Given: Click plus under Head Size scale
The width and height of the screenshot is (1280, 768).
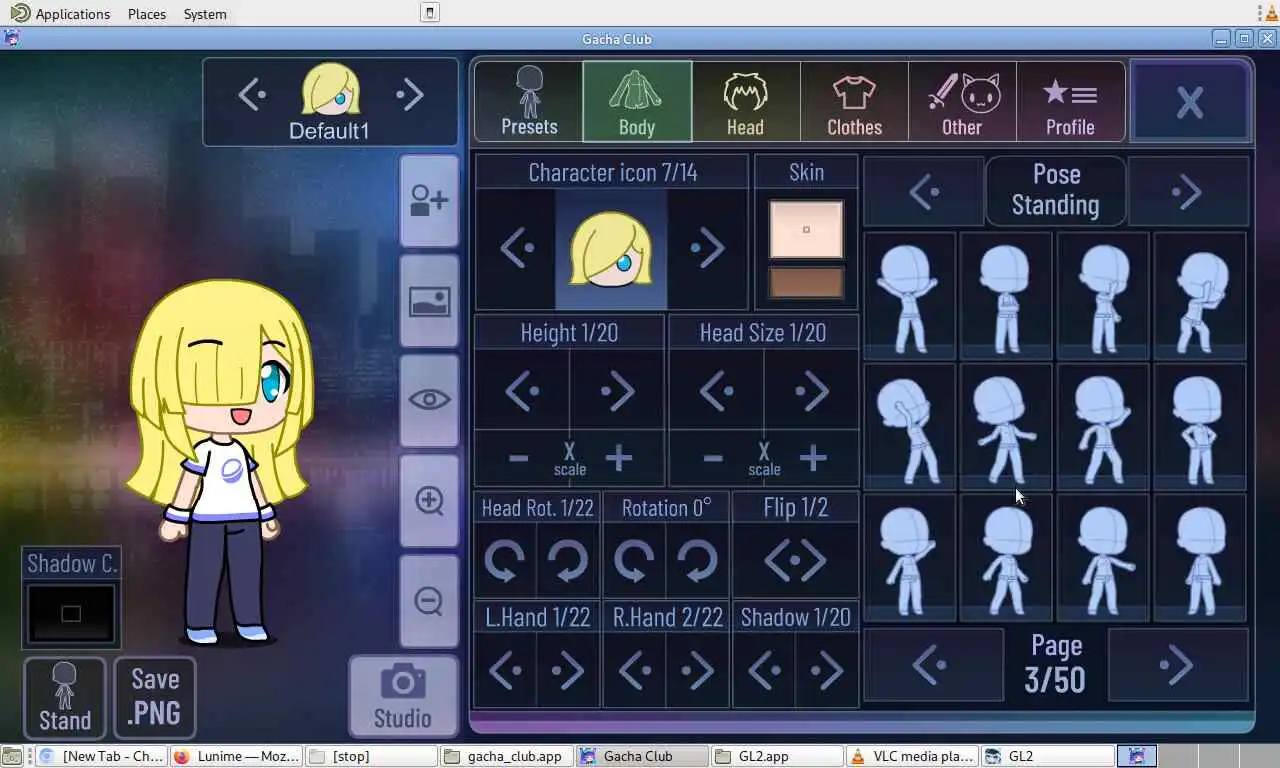Looking at the screenshot, I should pos(813,459).
